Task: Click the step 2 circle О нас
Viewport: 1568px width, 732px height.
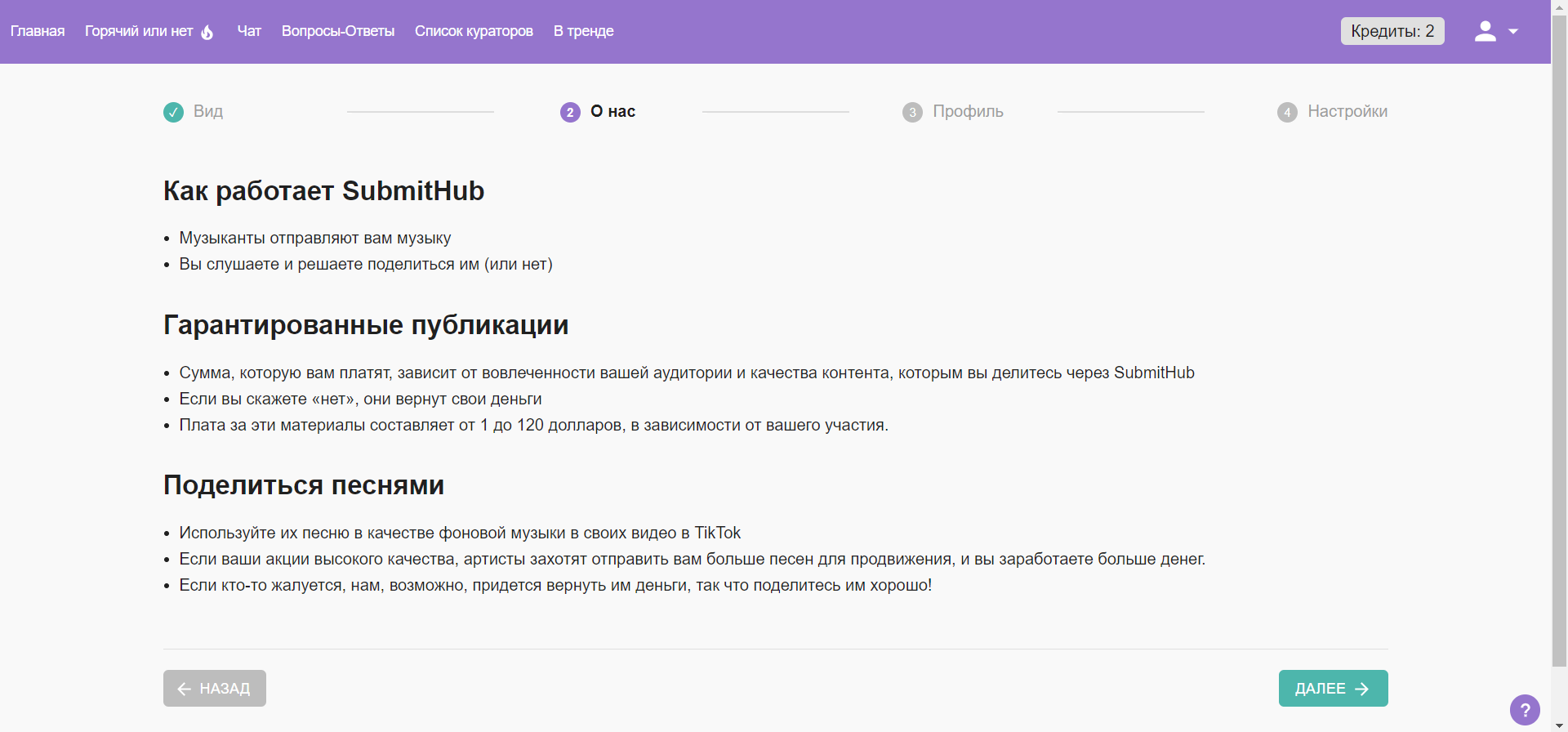Action: click(x=570, y=112)
